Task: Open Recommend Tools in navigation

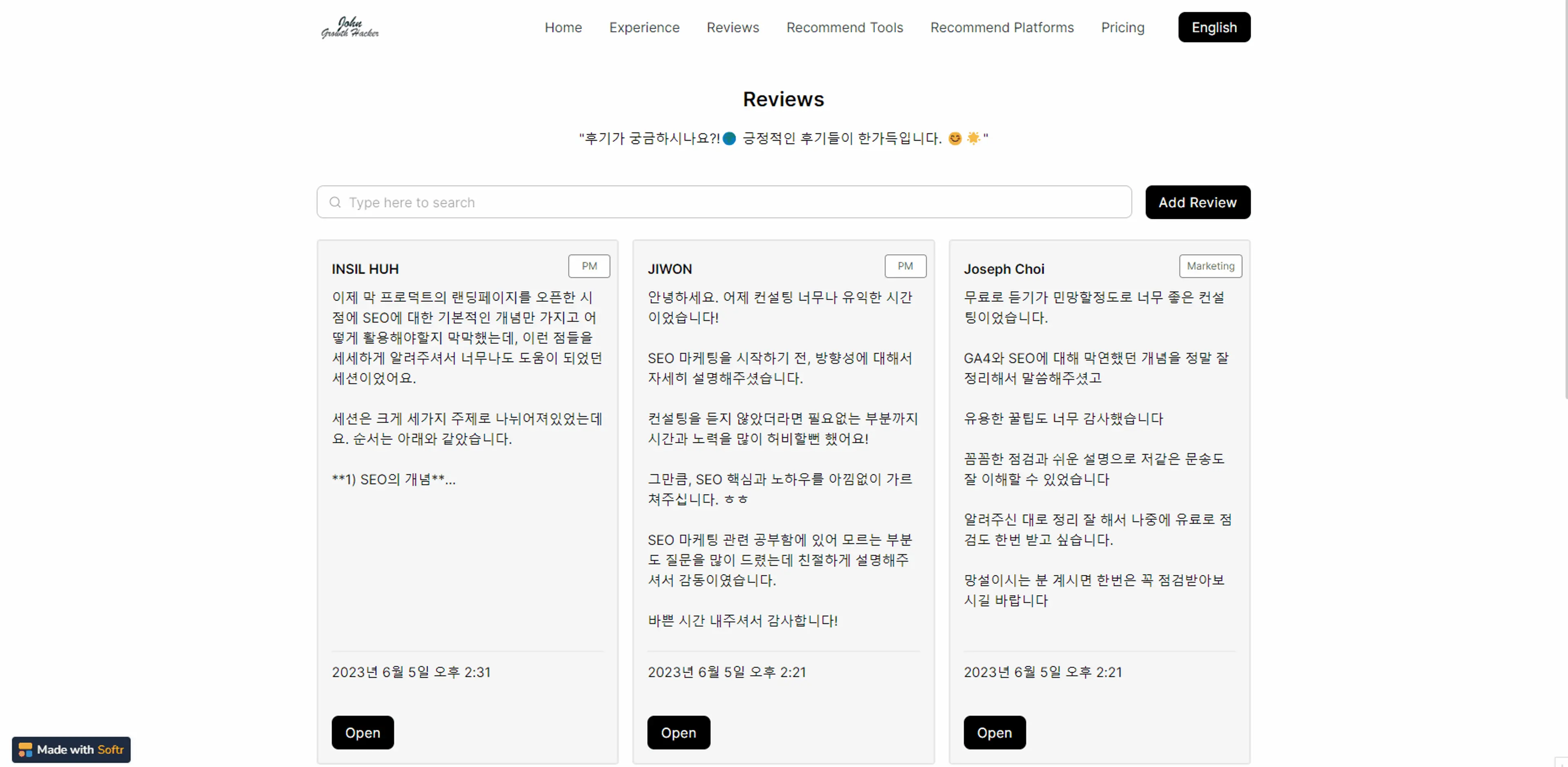Action: click(x=844, y=27)
